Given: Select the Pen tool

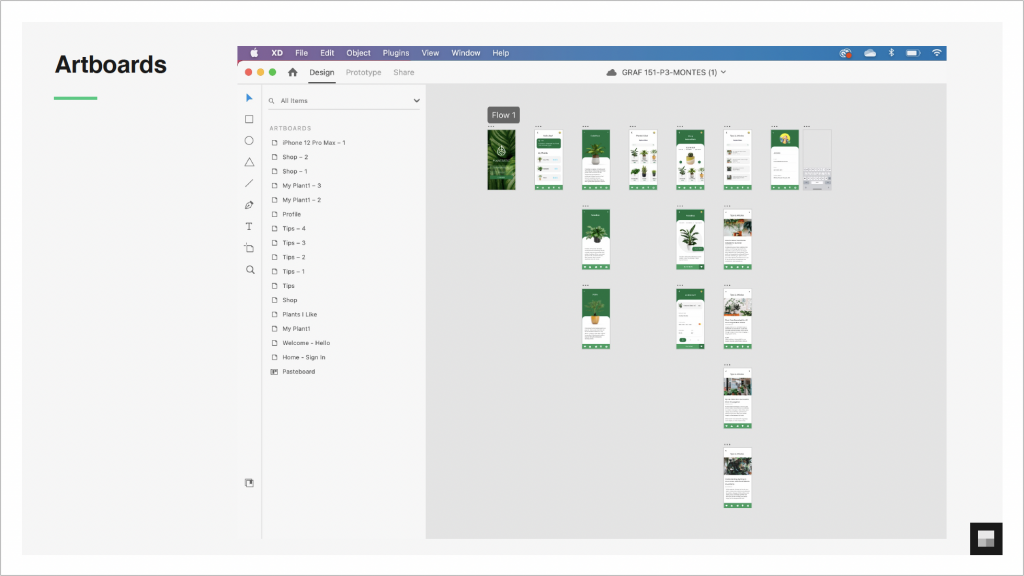Looking at the screenshot, I should pos(249,205).
